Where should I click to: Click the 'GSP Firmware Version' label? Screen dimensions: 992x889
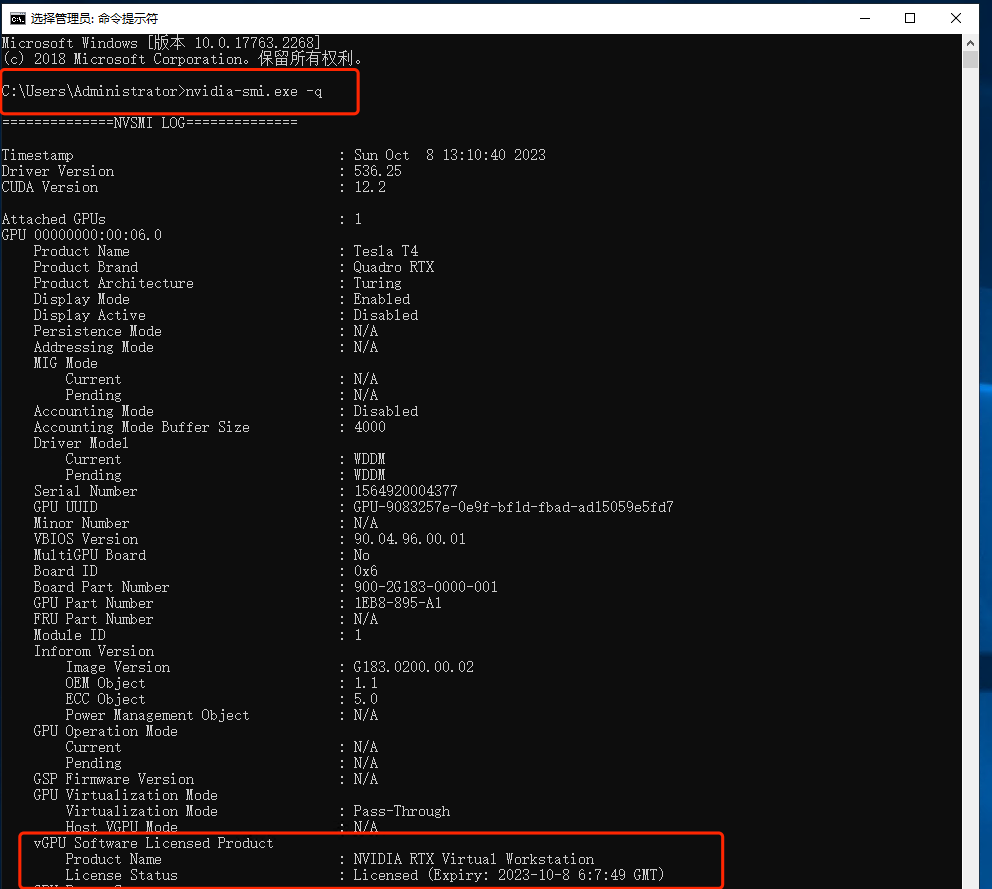click(x=114, y=779)
